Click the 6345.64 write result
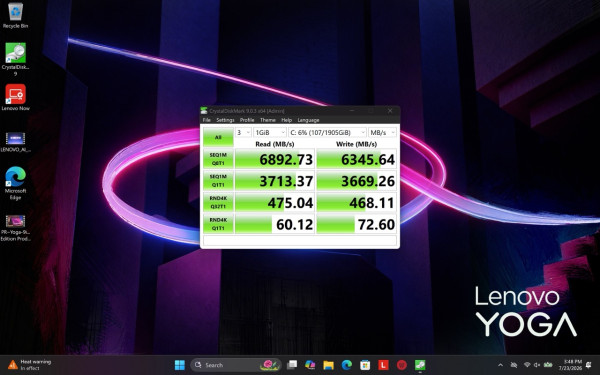 click(356, 159)
